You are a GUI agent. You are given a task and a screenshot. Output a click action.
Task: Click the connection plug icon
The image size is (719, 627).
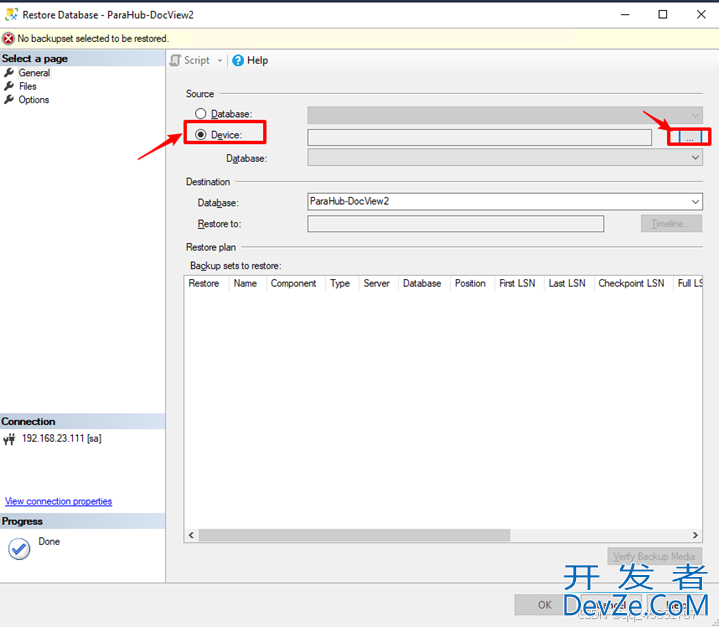click(x=9, y=439)
